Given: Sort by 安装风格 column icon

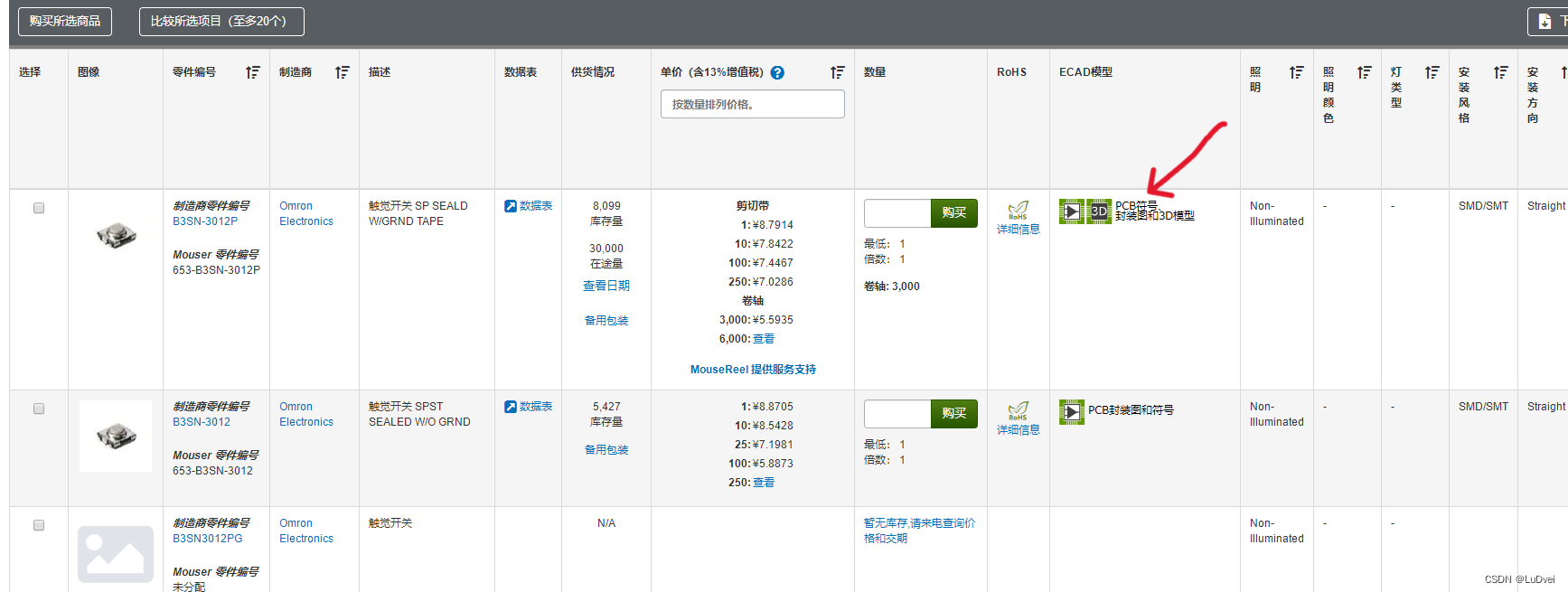Looking at the screenshot, I should point(1501,72).
